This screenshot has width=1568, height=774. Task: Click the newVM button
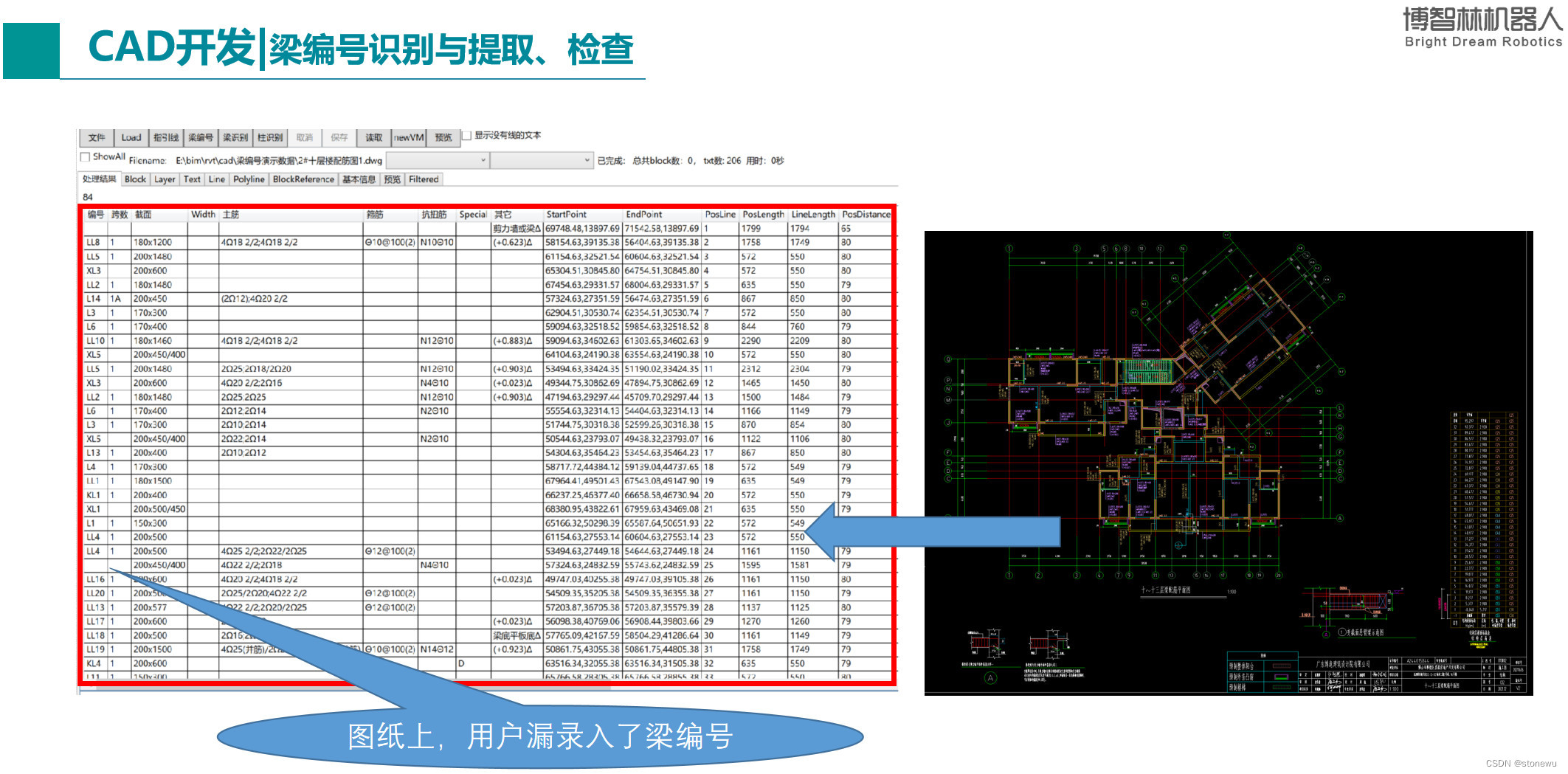pos(408,137)
